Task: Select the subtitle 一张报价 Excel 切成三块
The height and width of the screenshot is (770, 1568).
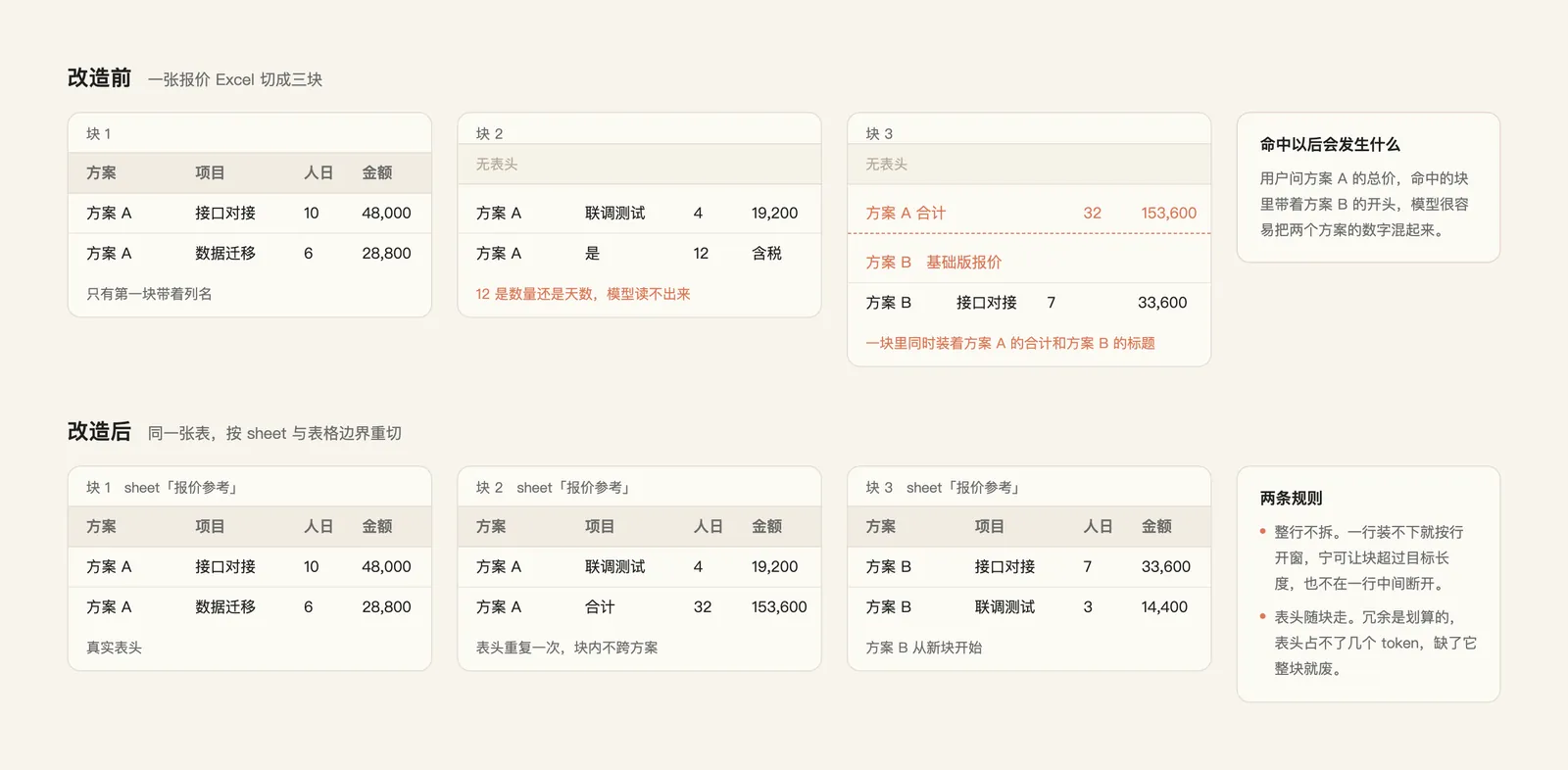Action: click(x=235, y=79)
